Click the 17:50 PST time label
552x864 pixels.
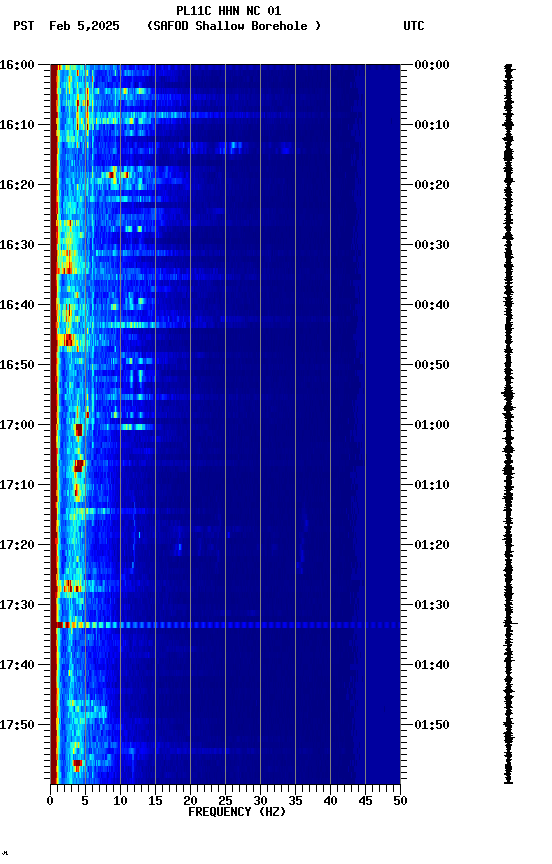[17, 725]
